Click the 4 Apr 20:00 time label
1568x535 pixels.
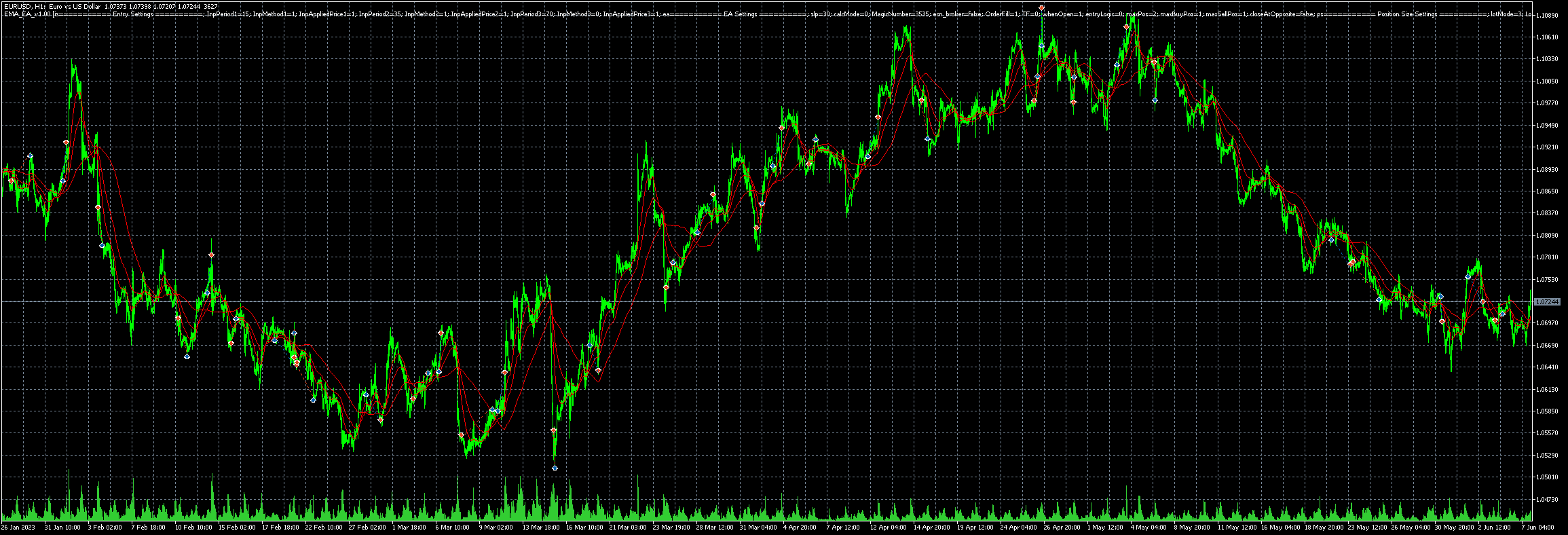point(800,528)
